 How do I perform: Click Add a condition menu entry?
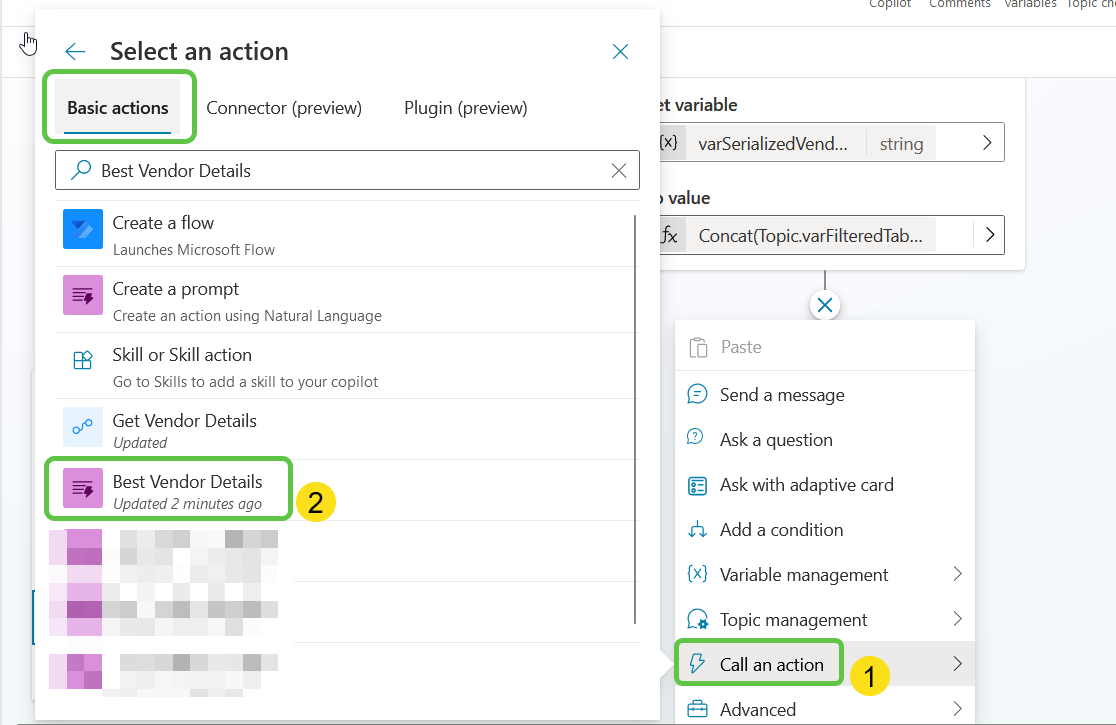pos(781,530)
